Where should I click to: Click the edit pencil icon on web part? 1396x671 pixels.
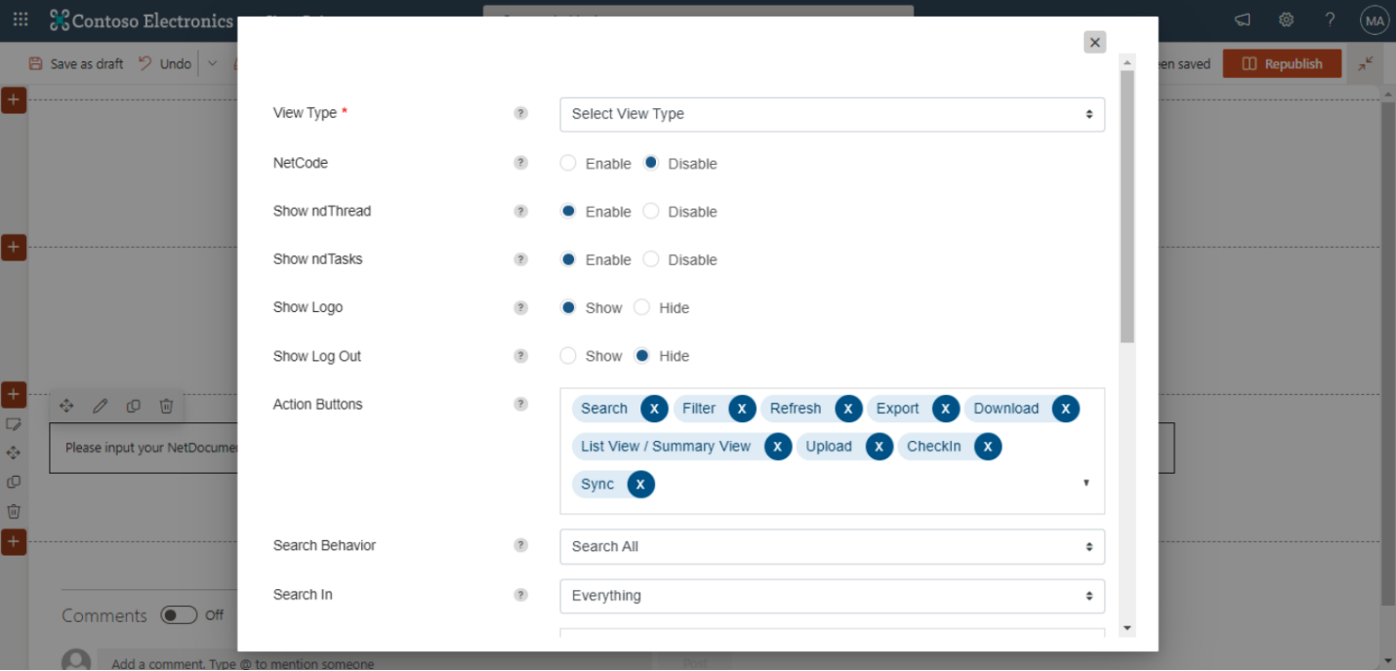(x=100, y=405)
